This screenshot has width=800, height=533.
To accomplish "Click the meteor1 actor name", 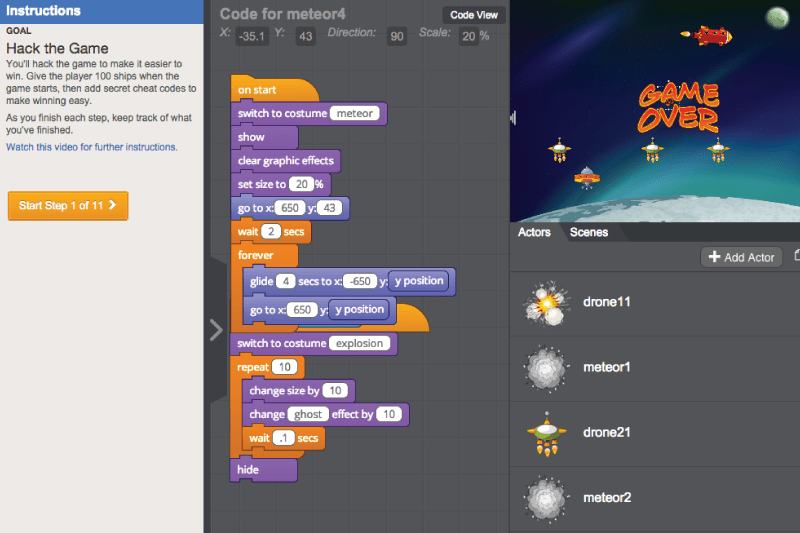I will (607, 367).
